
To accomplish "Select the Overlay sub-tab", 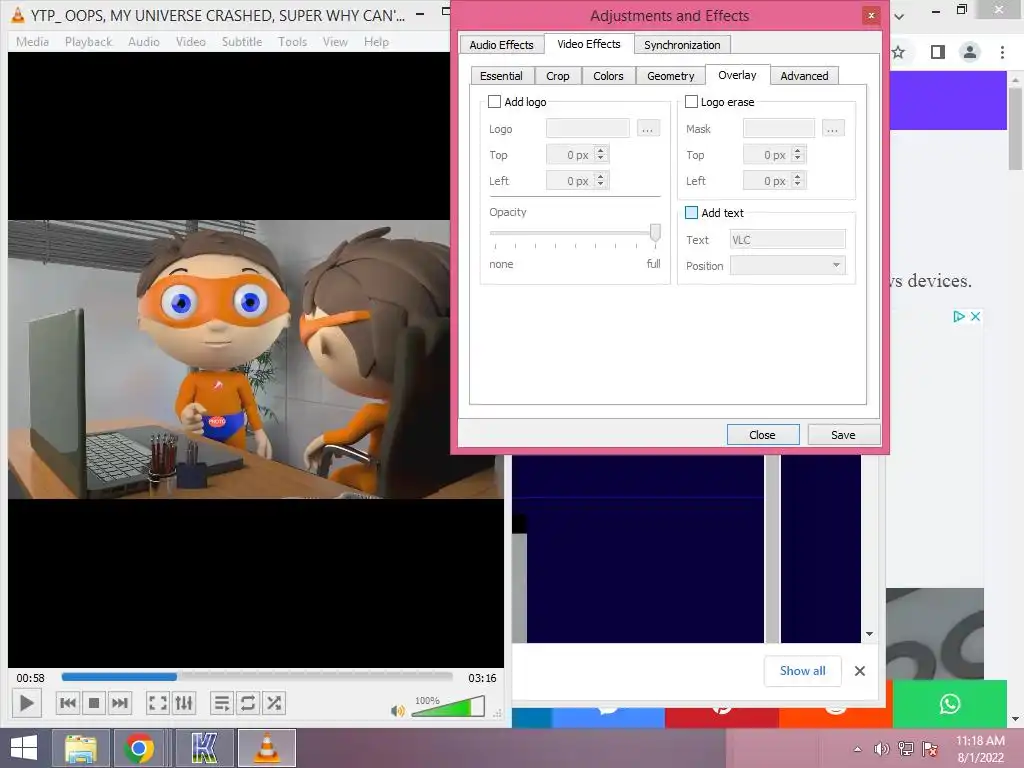I will [x=737, y=75].
